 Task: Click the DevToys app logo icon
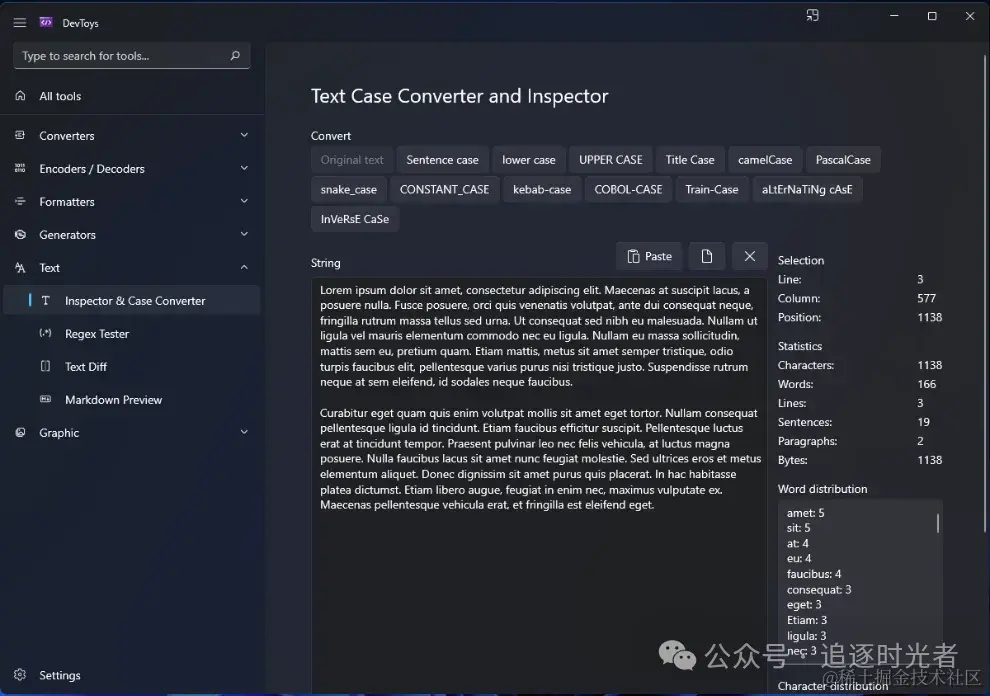(46, 23)
